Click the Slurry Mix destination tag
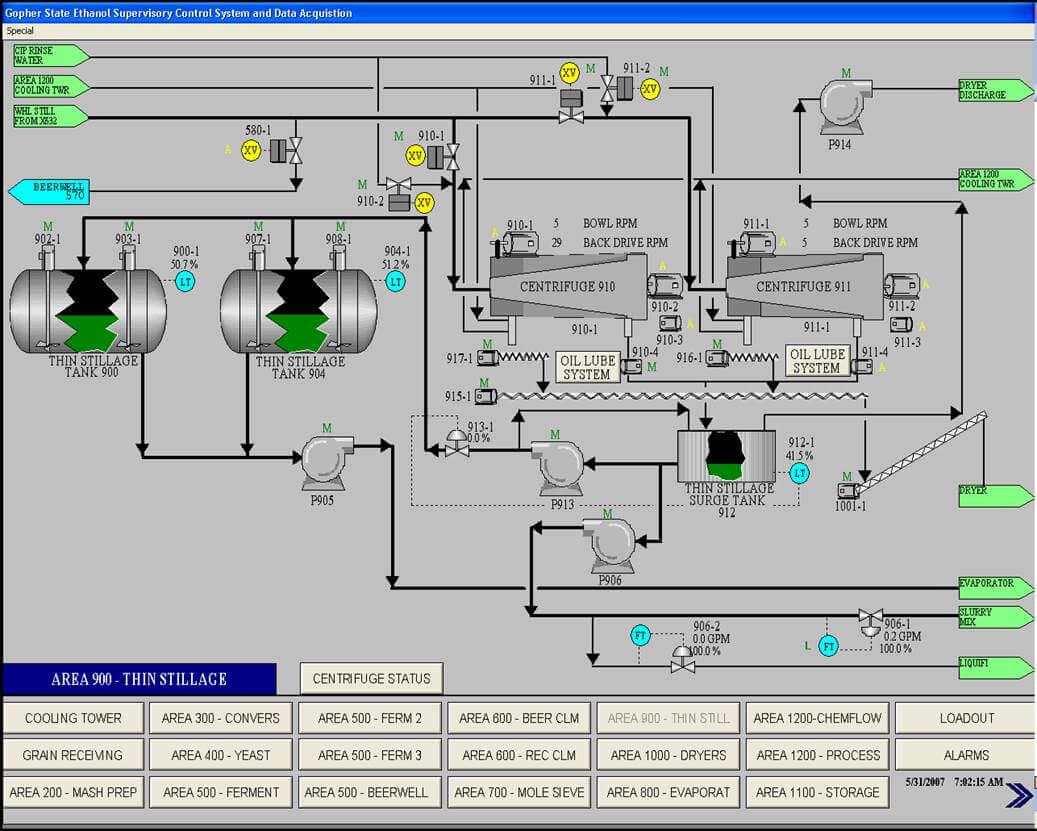 (x=995, y=617)
